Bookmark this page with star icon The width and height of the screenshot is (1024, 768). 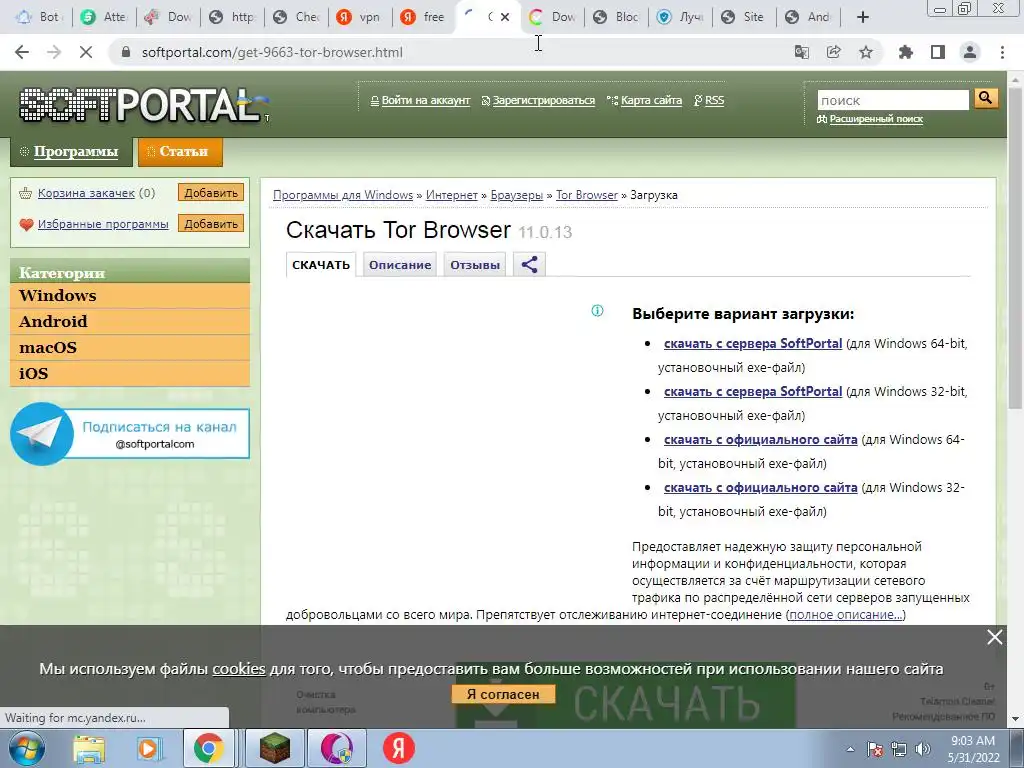[866, 52]
